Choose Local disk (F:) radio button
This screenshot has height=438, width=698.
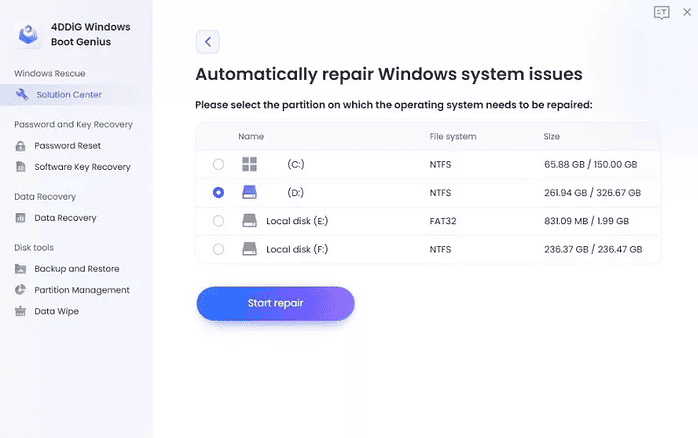[x=218, y=248]
